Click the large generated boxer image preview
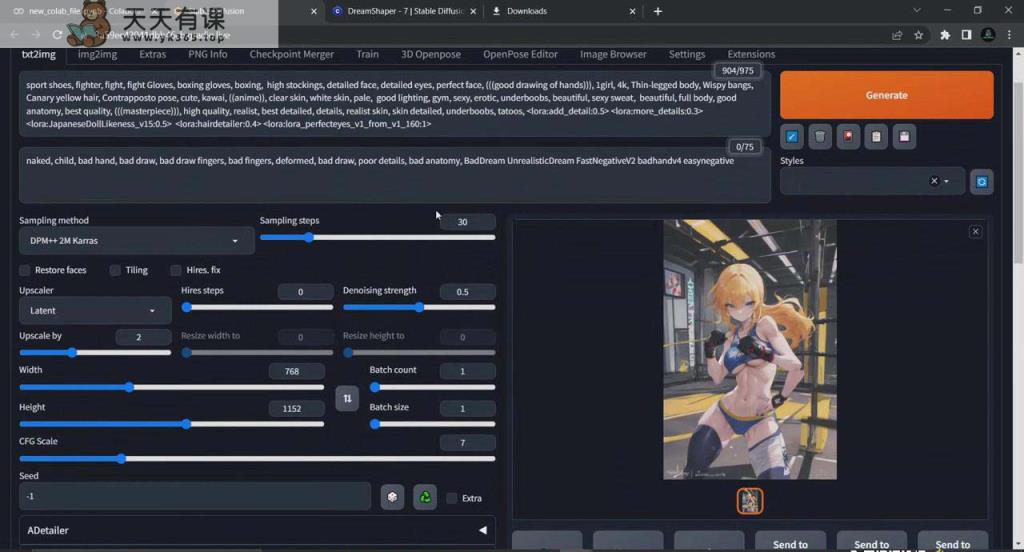This screenshot has width=1024, height=552. click(x=750, y=349)
